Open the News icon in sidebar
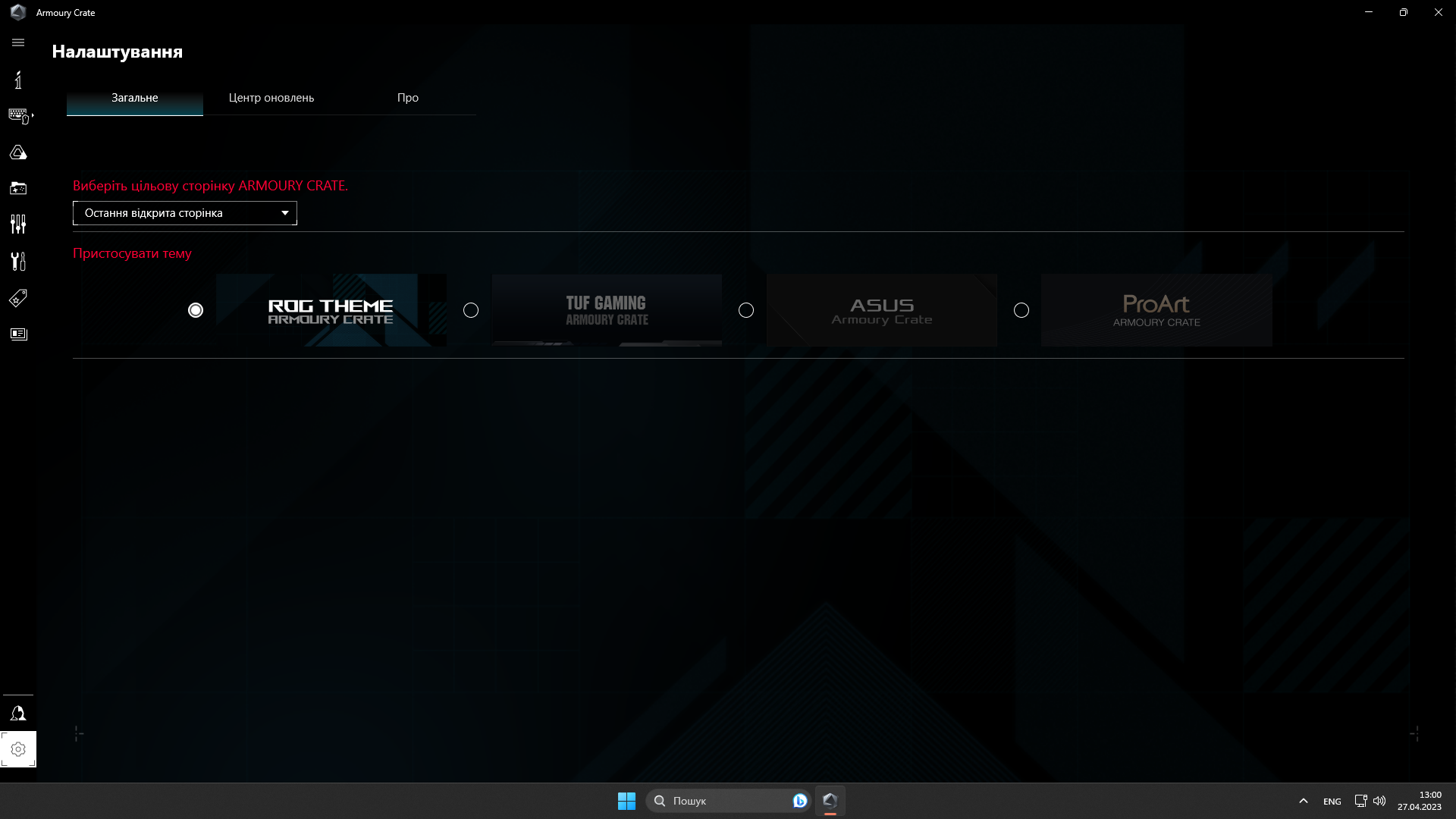The image size is (1456, 819). [x=18, y=334]
